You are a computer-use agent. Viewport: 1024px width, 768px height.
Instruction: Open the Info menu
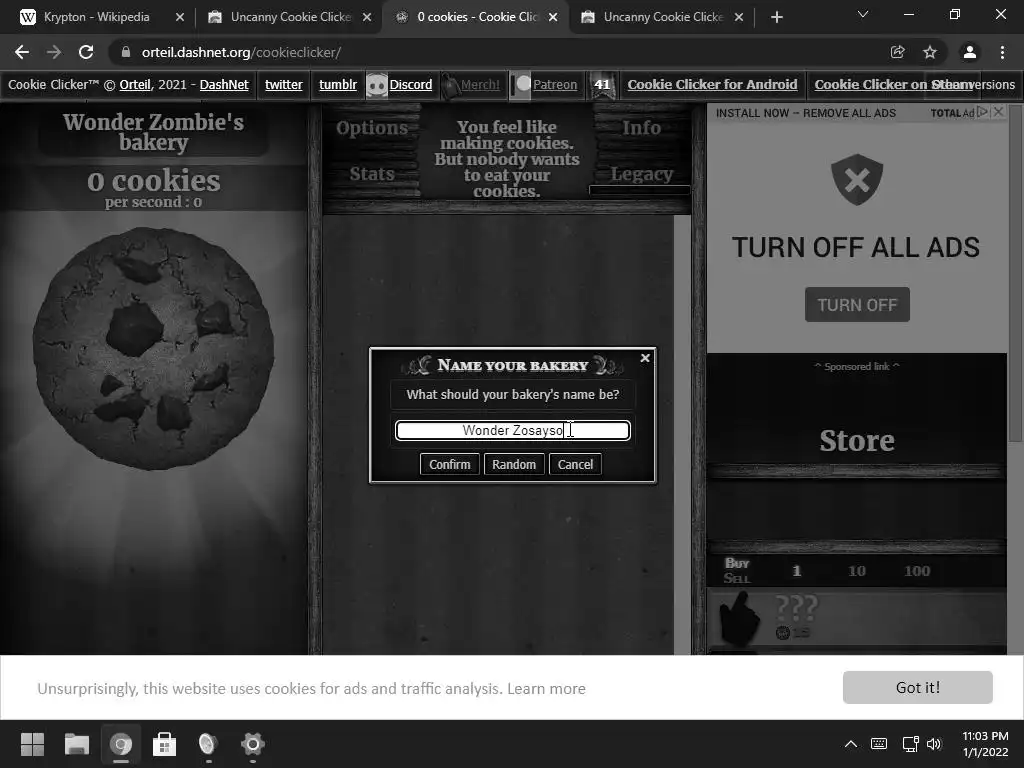(x=641, y=128)
